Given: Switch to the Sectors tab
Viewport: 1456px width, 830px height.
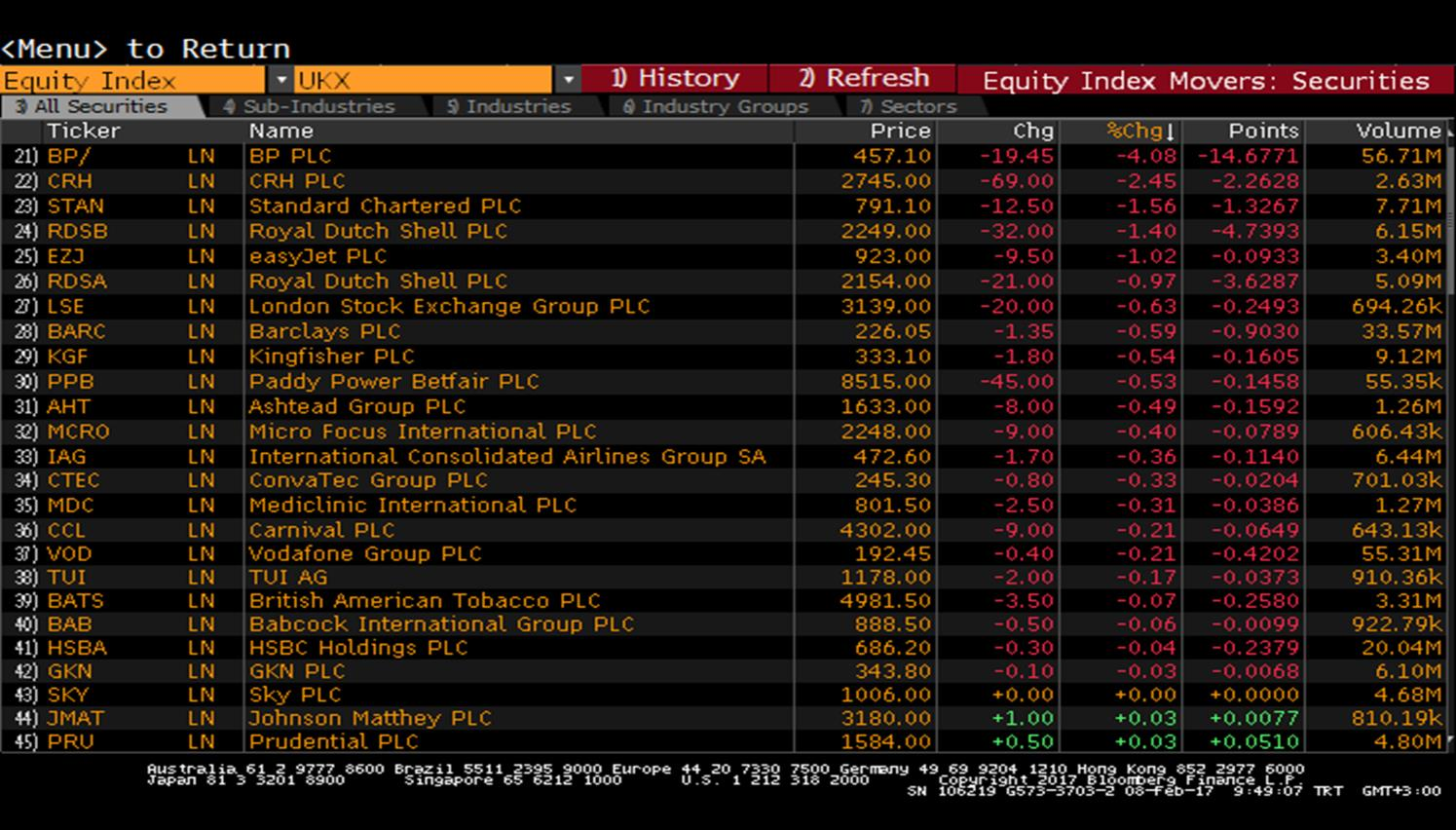Looking at the screenshot, I should click(x=908, y=106).
